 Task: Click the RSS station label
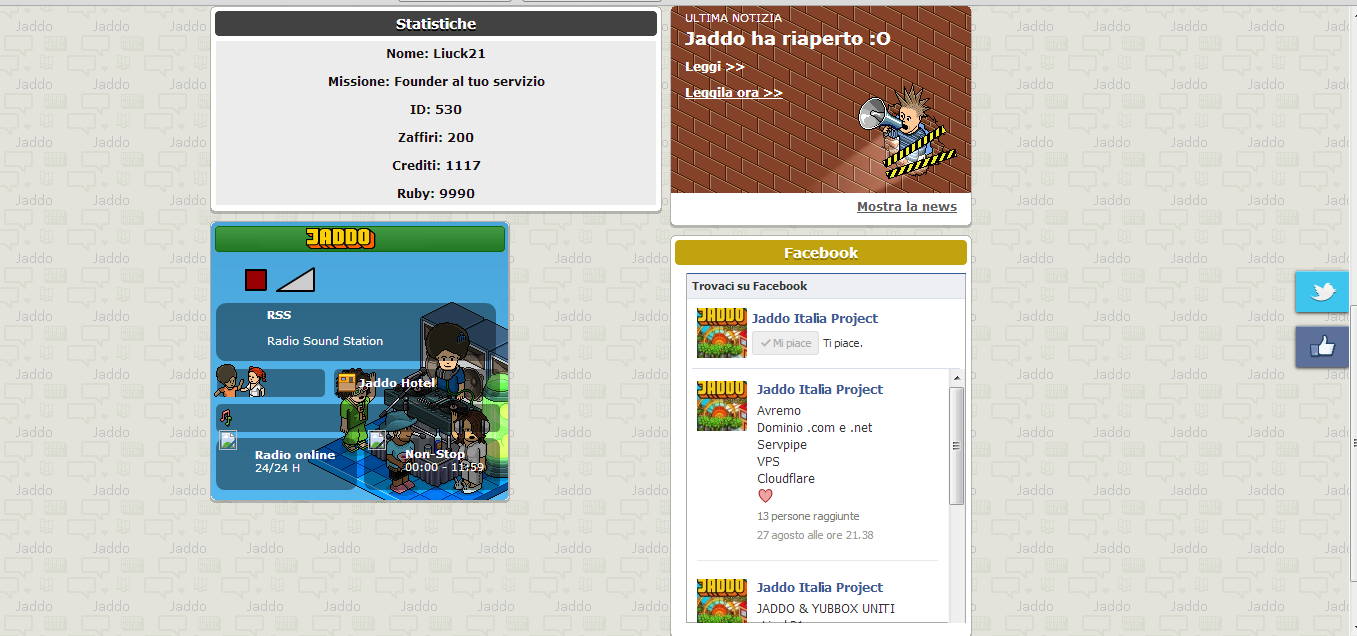point(279,315)
